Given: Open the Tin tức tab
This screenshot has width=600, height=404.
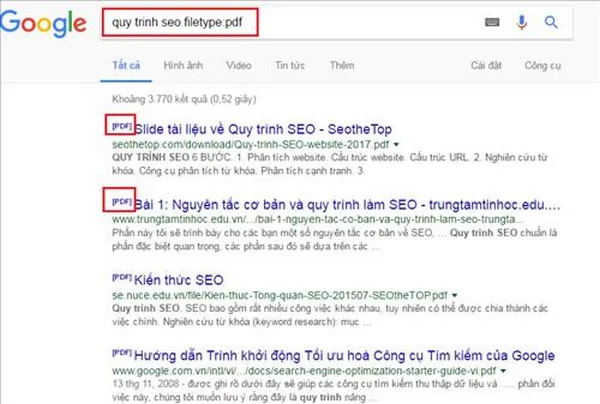Looking at the screenshot, I should pos(290,65).
